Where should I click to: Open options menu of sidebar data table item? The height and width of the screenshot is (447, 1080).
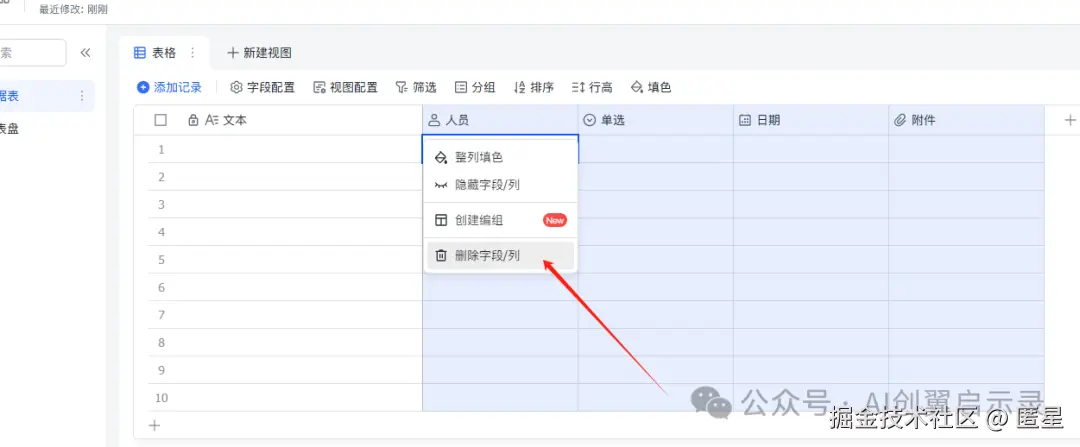pos(82,96)
